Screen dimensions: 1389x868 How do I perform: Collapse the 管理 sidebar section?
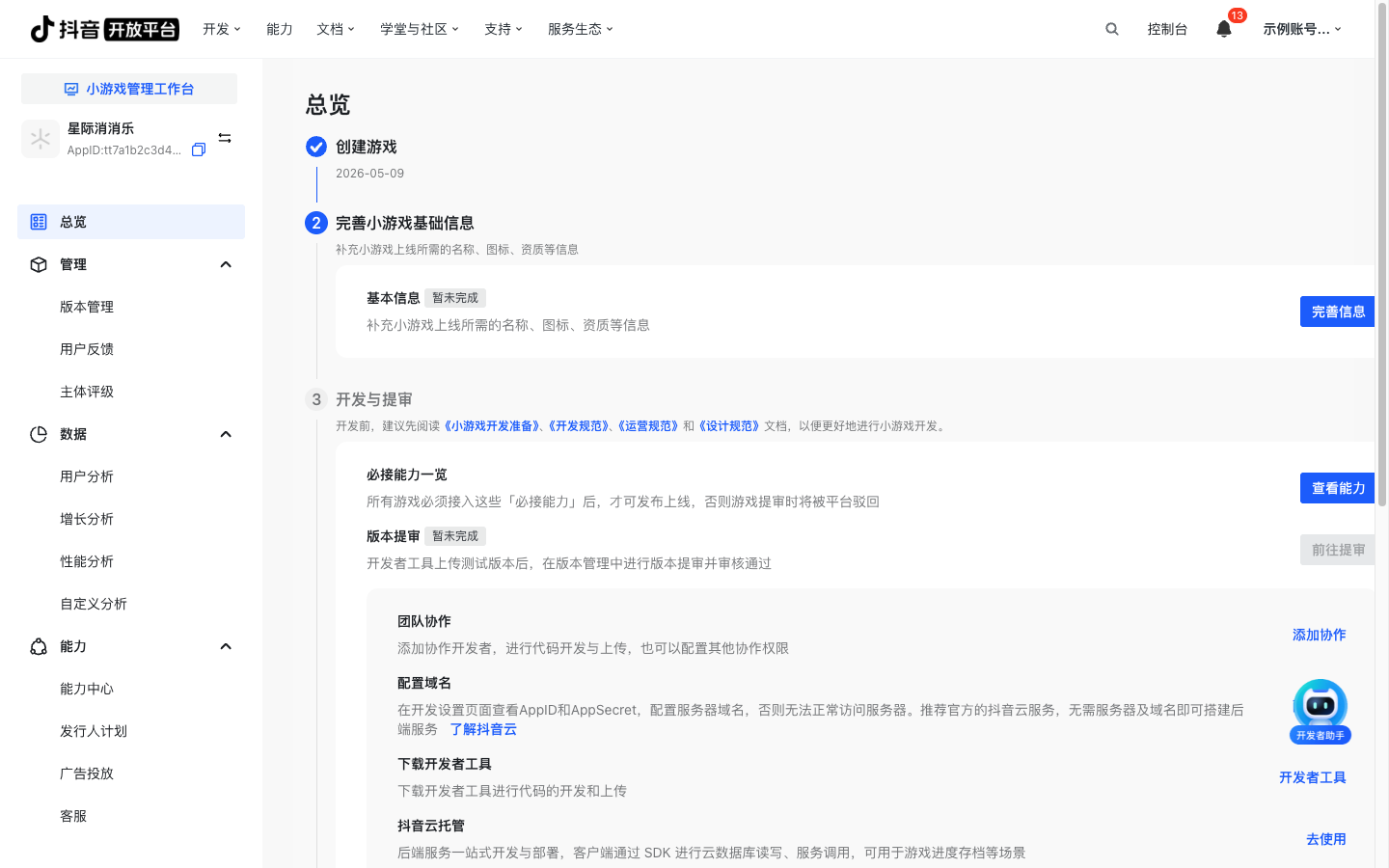coord(226,264)
